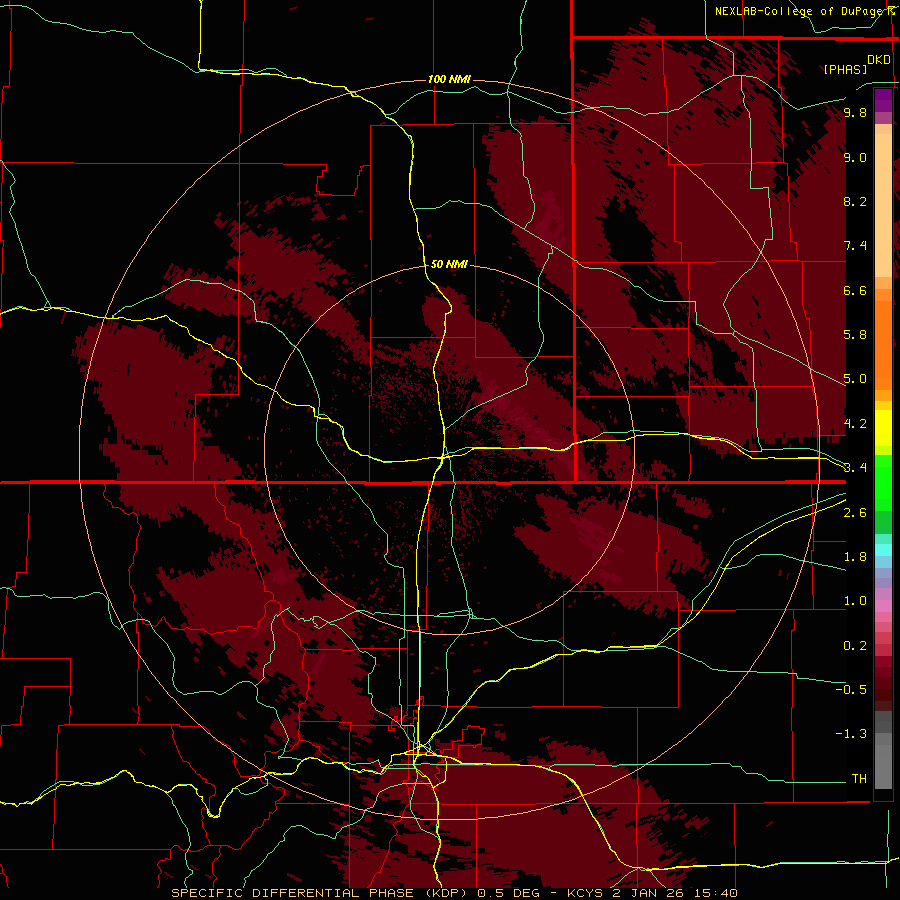The width and height of the screenshot is (900, 900).
Task: Click the purple top color bar segment
Action: pos(883,100)
